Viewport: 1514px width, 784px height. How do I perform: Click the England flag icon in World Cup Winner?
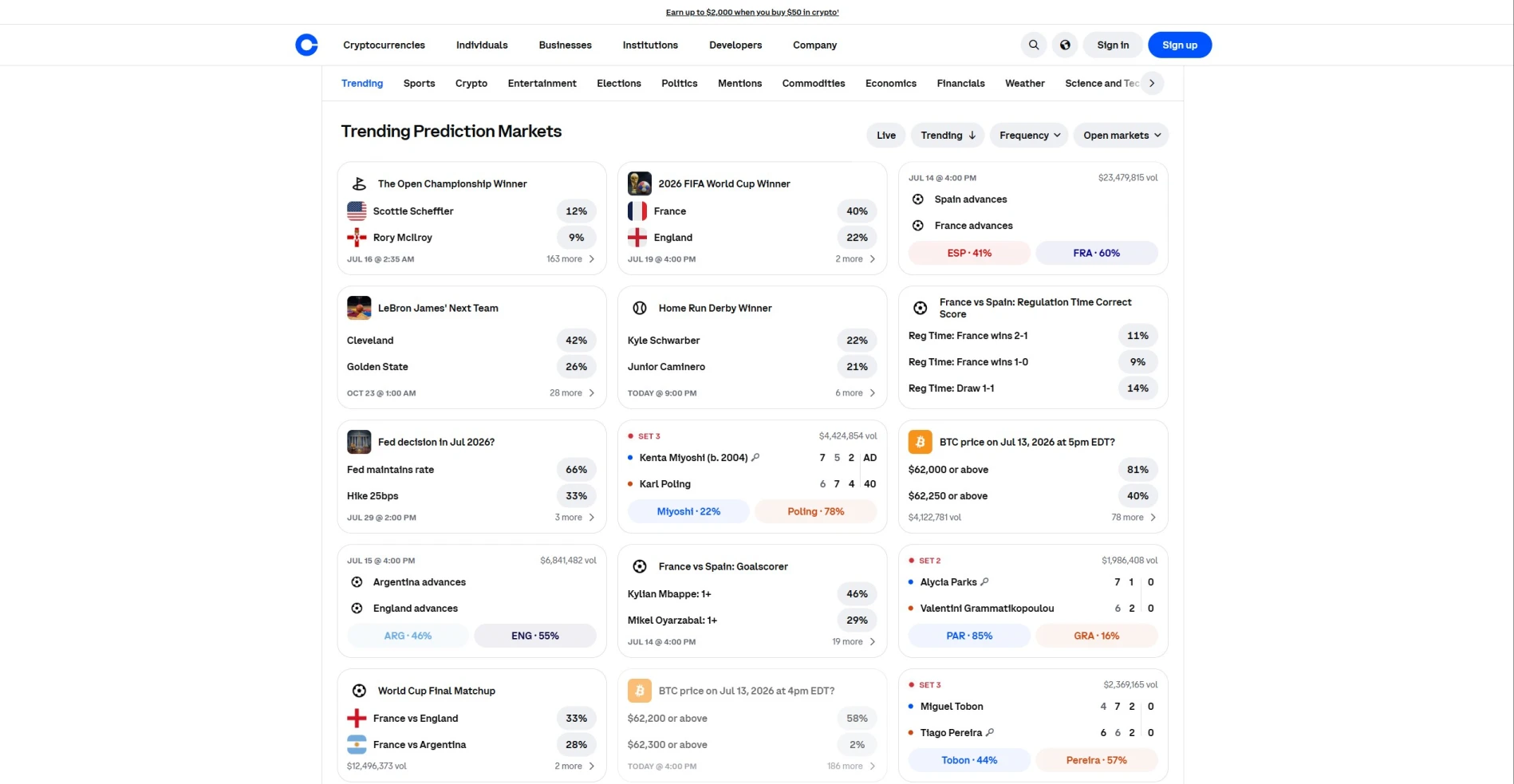point(637,237)
